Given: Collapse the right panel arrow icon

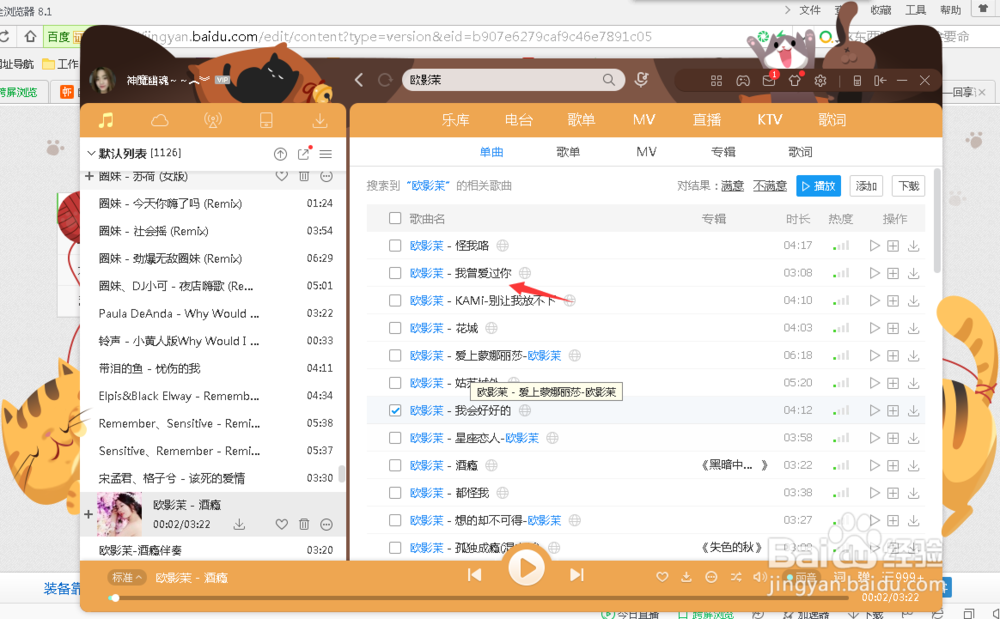Looking at the screenshot, I should [x=880, y=80].
